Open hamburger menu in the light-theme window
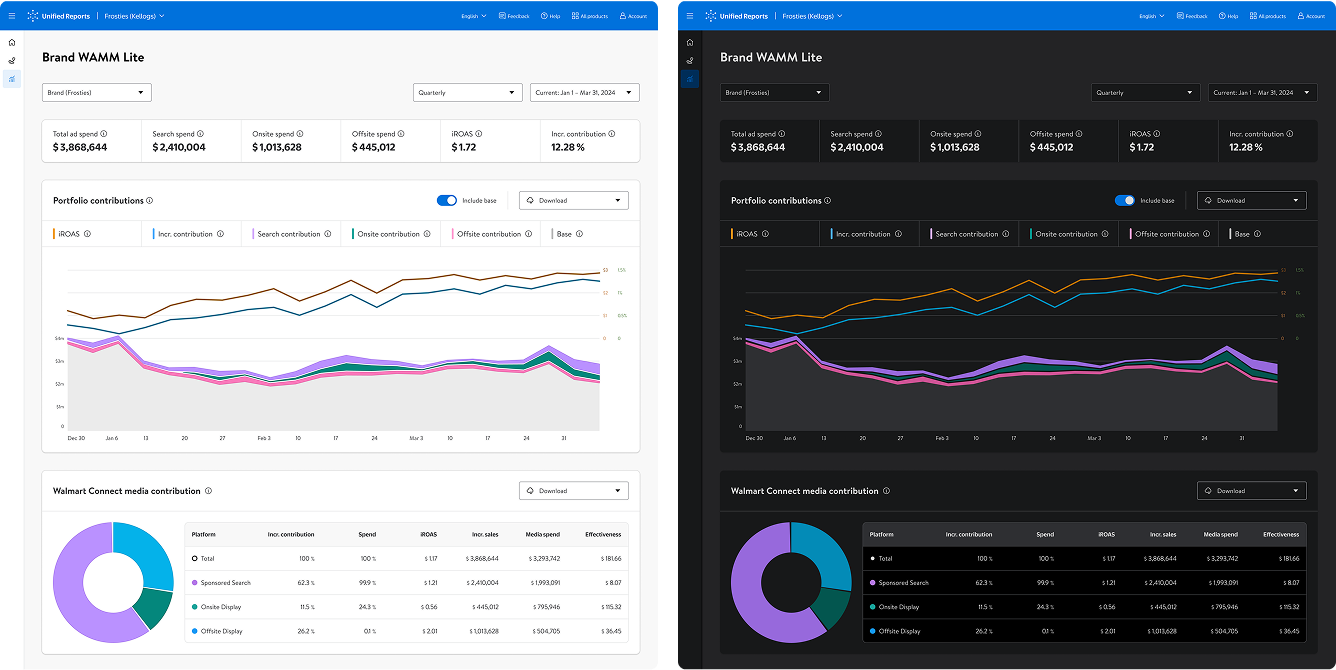The height and width of the screenshot is (670, 1336). point(13,16)
